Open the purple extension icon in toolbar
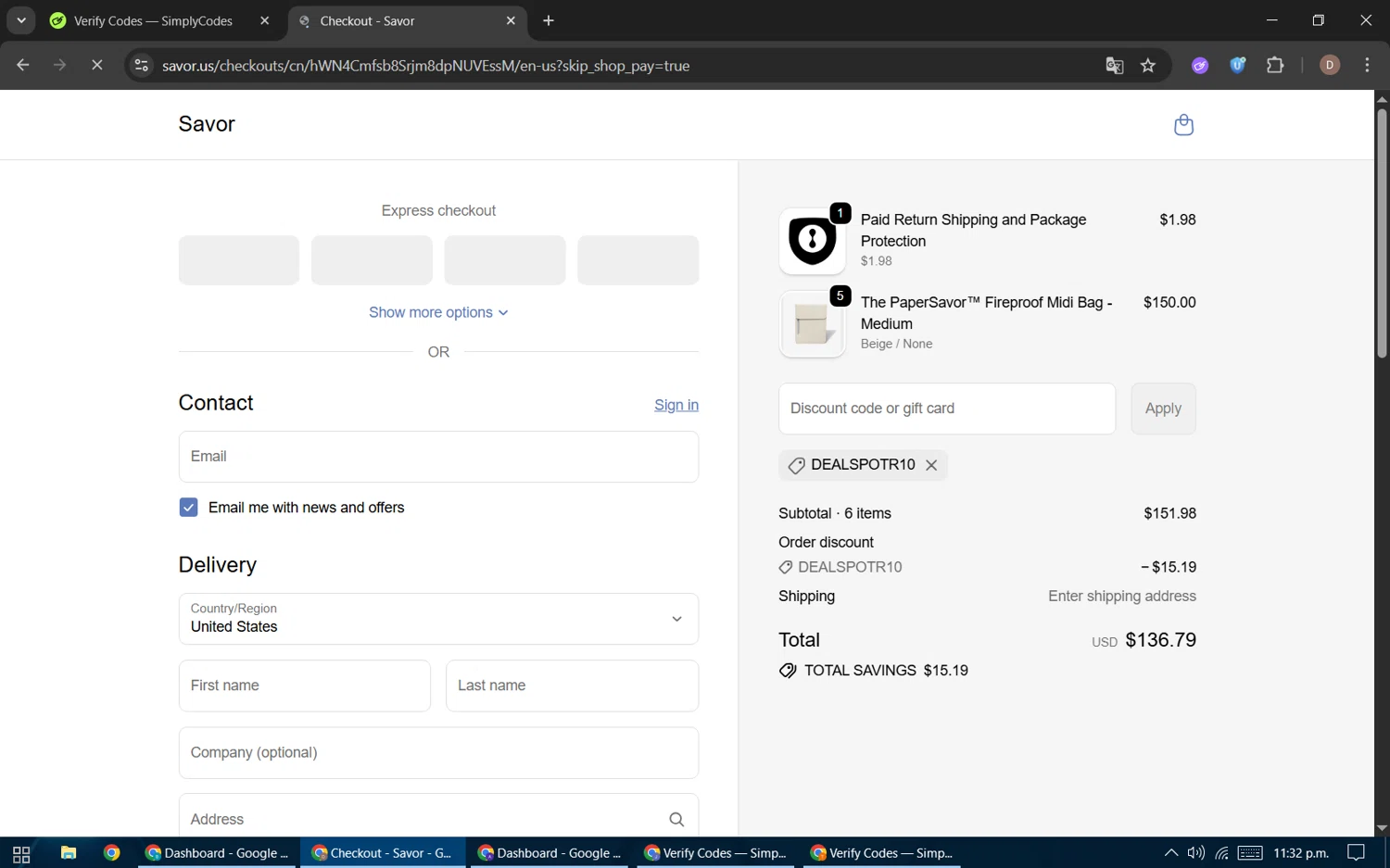The height and width of the screenshot is (868, 1390). pos(1200,66)
